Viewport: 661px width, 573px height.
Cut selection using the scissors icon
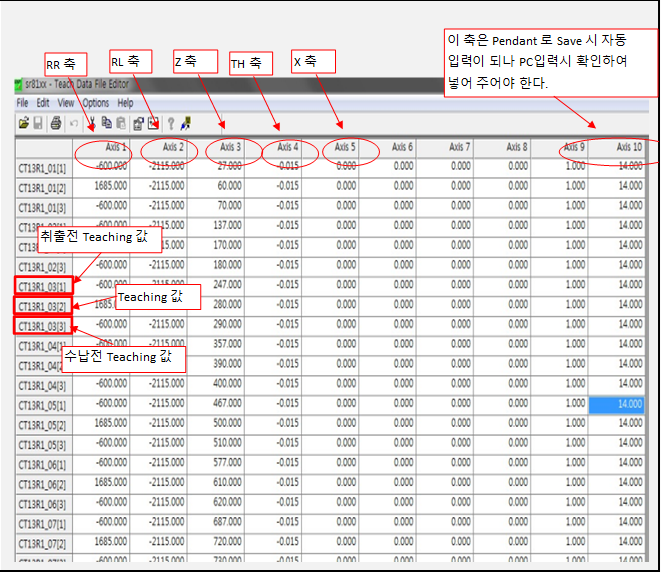(x=91, y=123)
